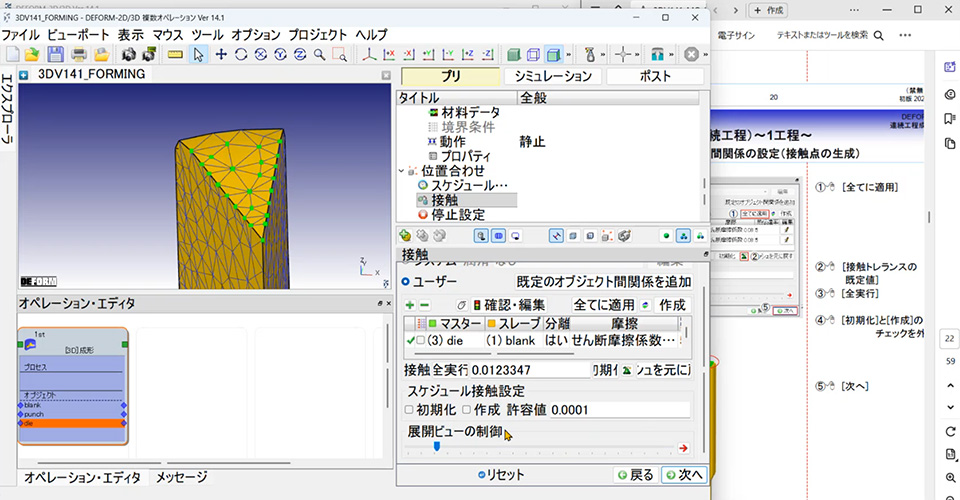Viewport: 960px width, 500px height.
Task: Open the プロジェクト menu
Action: click(x=318, y=35)
